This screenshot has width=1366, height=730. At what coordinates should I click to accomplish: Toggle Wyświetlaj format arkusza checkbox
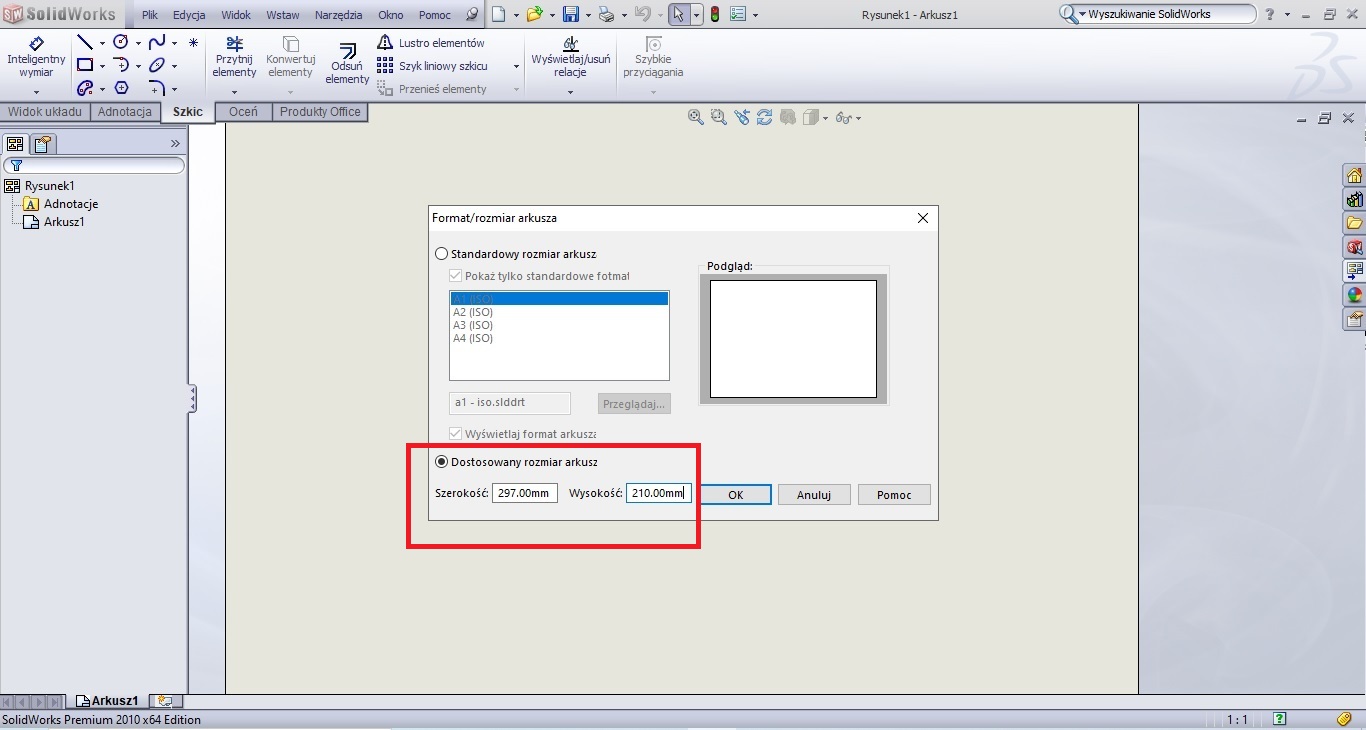click(456, 434)
